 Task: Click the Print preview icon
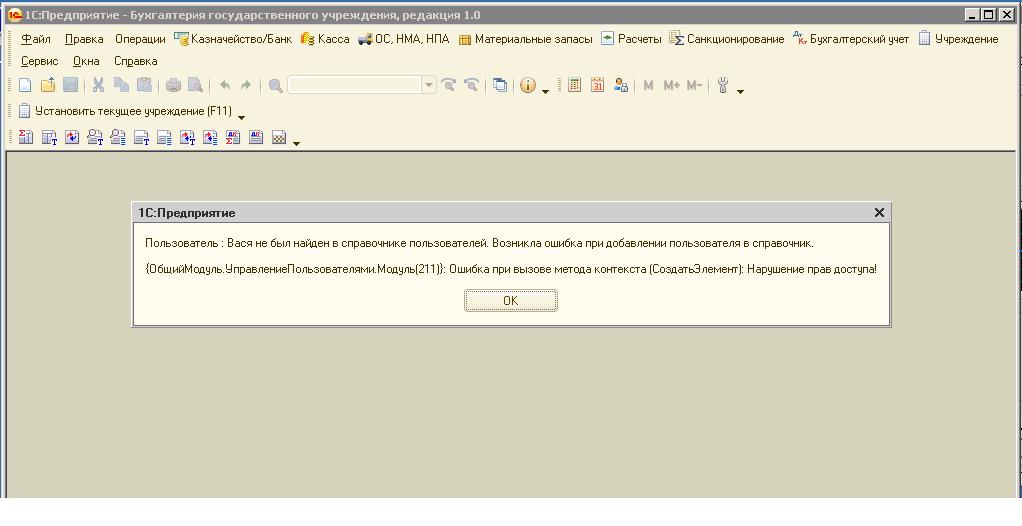point(195,85)
